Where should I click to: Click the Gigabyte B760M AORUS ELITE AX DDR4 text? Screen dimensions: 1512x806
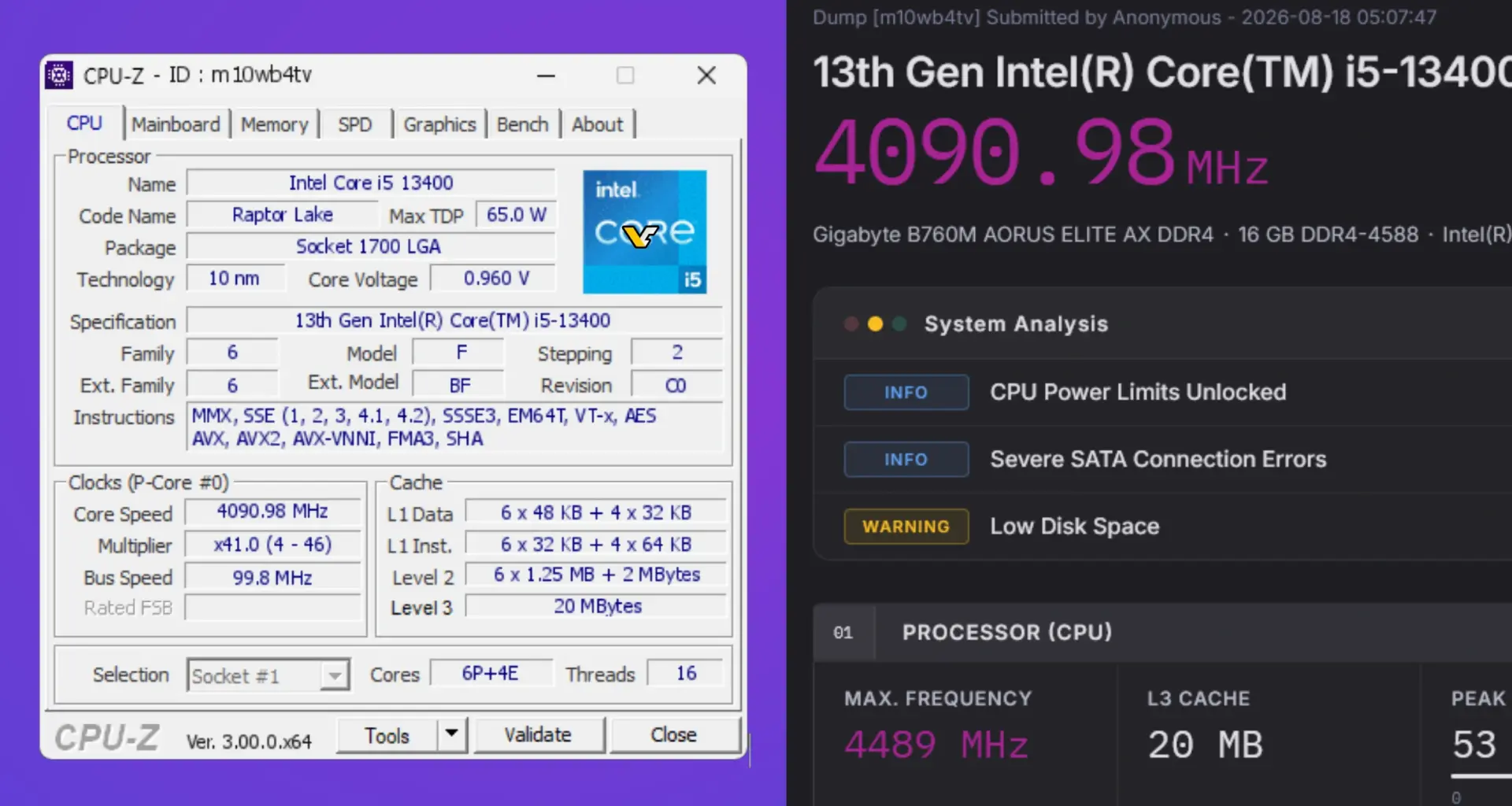1013,235
